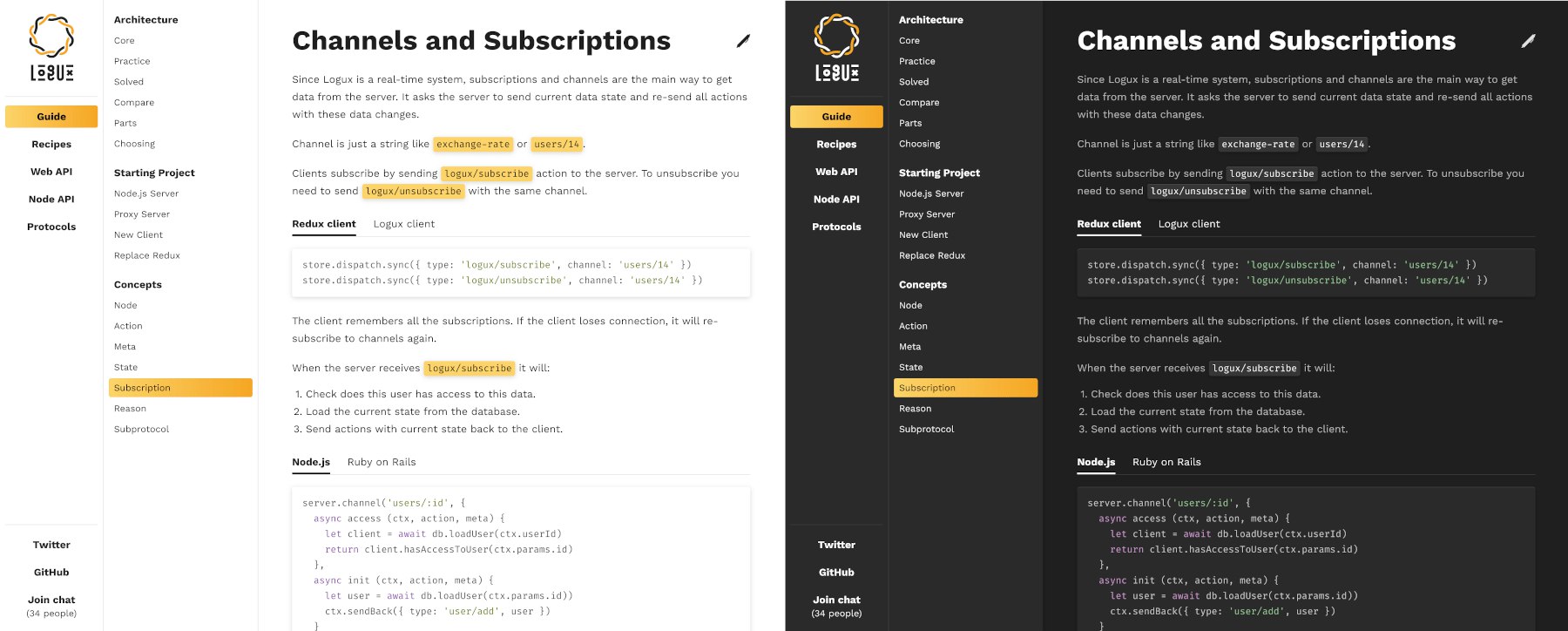Open Choosing page in light Architecture menu
1568x631 pixels.
click(x=134, y=144)
